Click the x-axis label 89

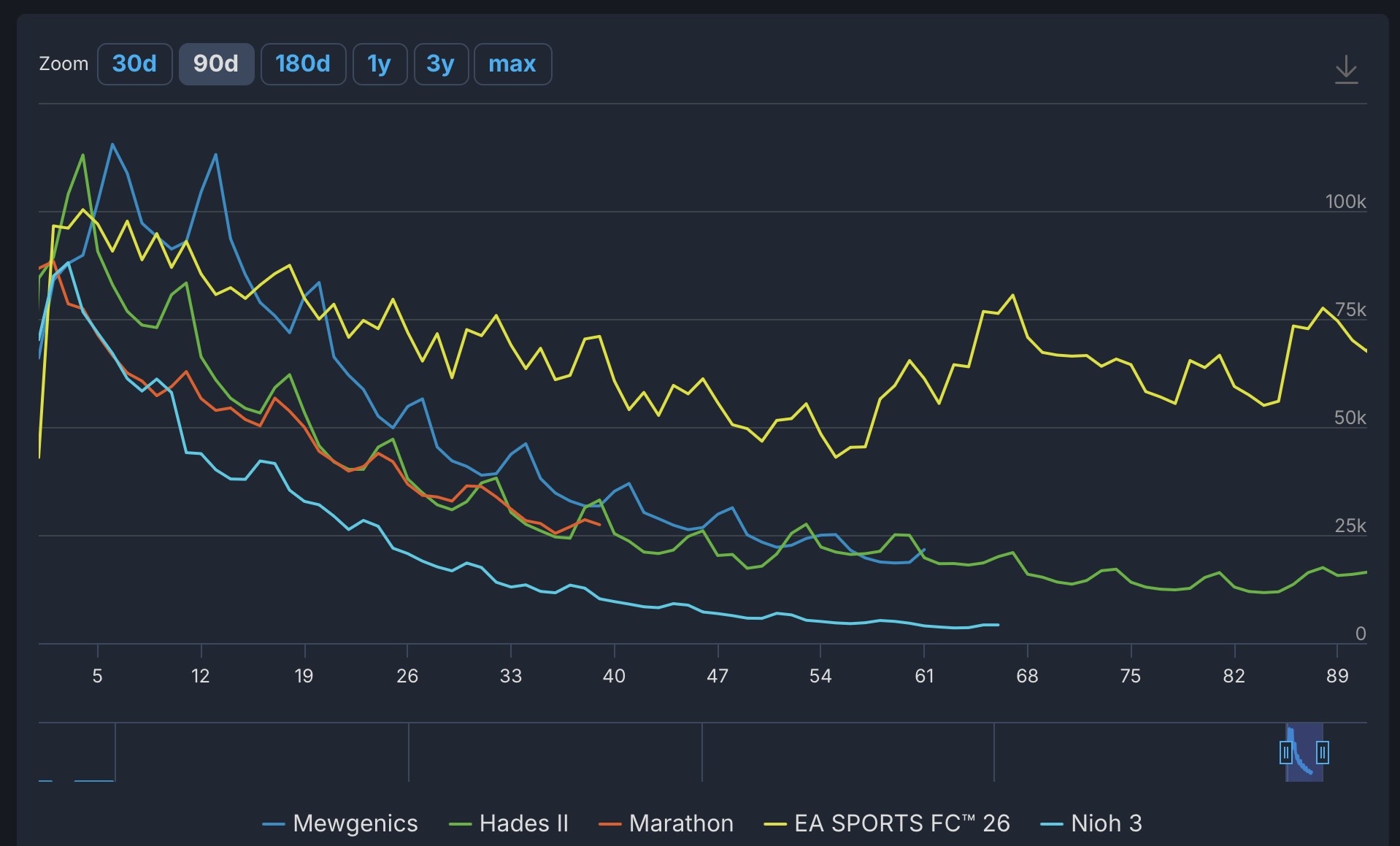1337,676
